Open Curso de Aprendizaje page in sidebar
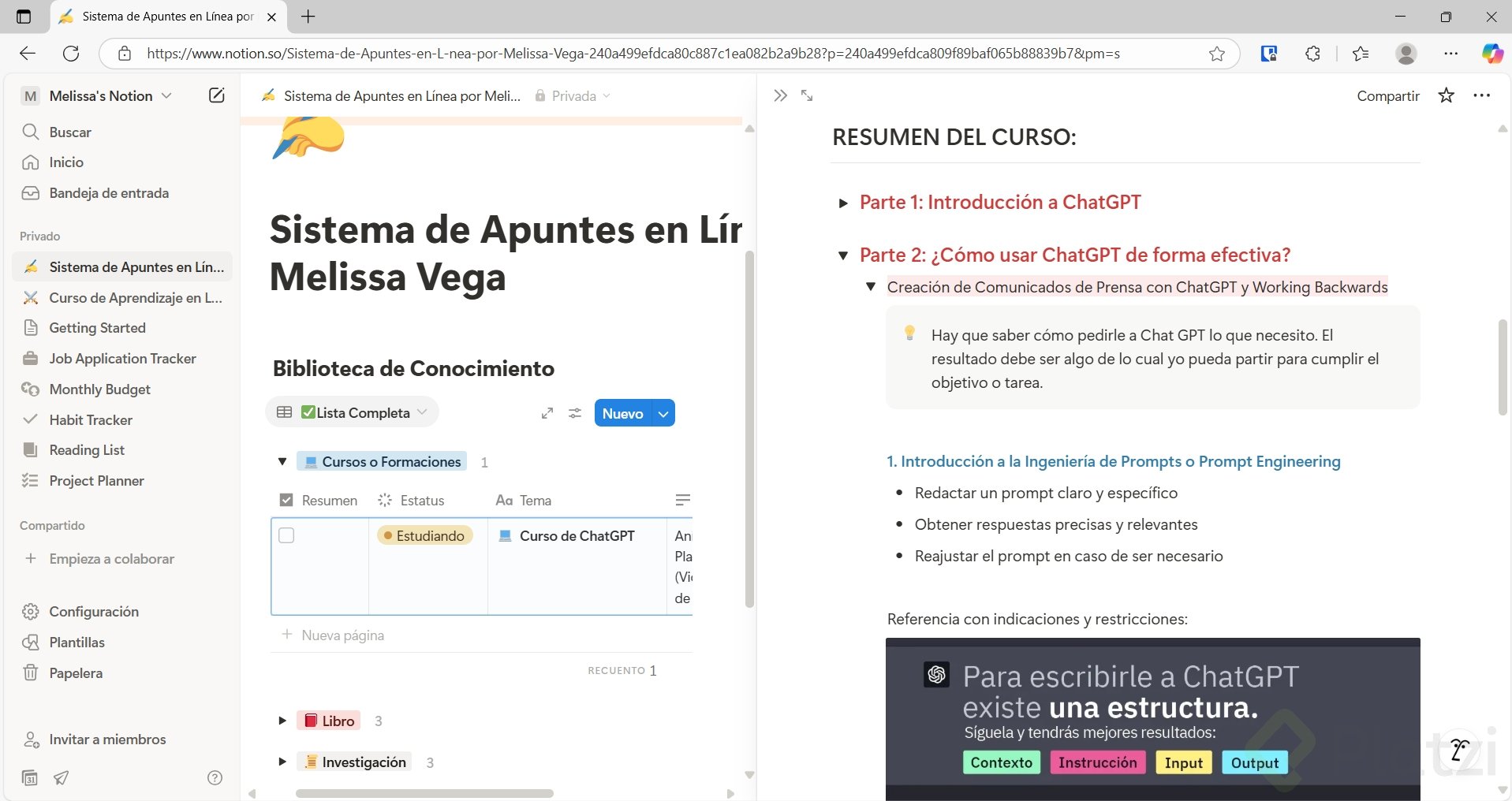Screen dimensions: 1512x801 click(122, 298)
